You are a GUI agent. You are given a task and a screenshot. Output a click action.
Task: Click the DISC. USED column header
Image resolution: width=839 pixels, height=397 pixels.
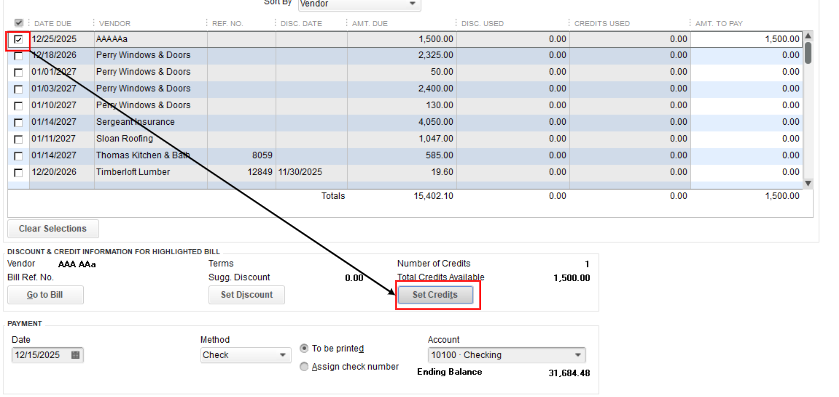tap(482, 24)
